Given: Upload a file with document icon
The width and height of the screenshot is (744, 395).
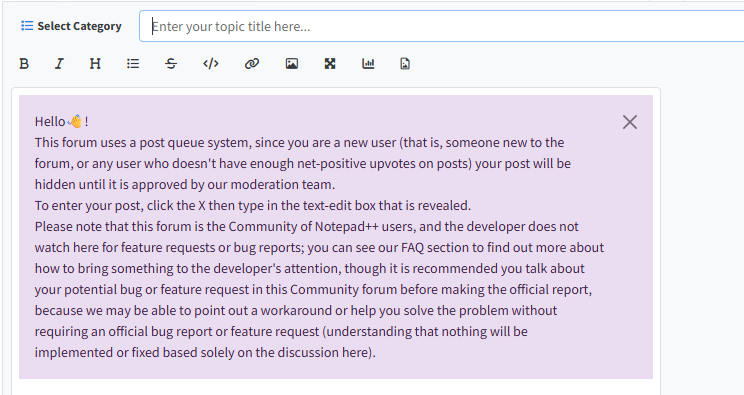Looking at the screenshot, I should pyautogui.click(x=405, y=64).
